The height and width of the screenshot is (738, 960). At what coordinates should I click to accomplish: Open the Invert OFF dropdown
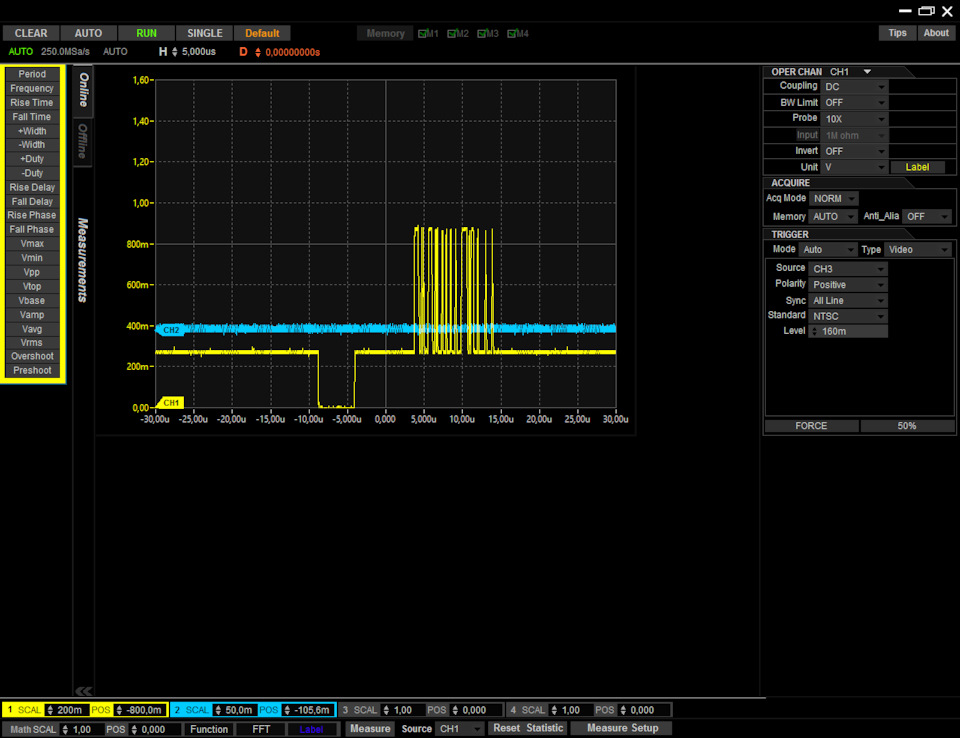[855, 151]
